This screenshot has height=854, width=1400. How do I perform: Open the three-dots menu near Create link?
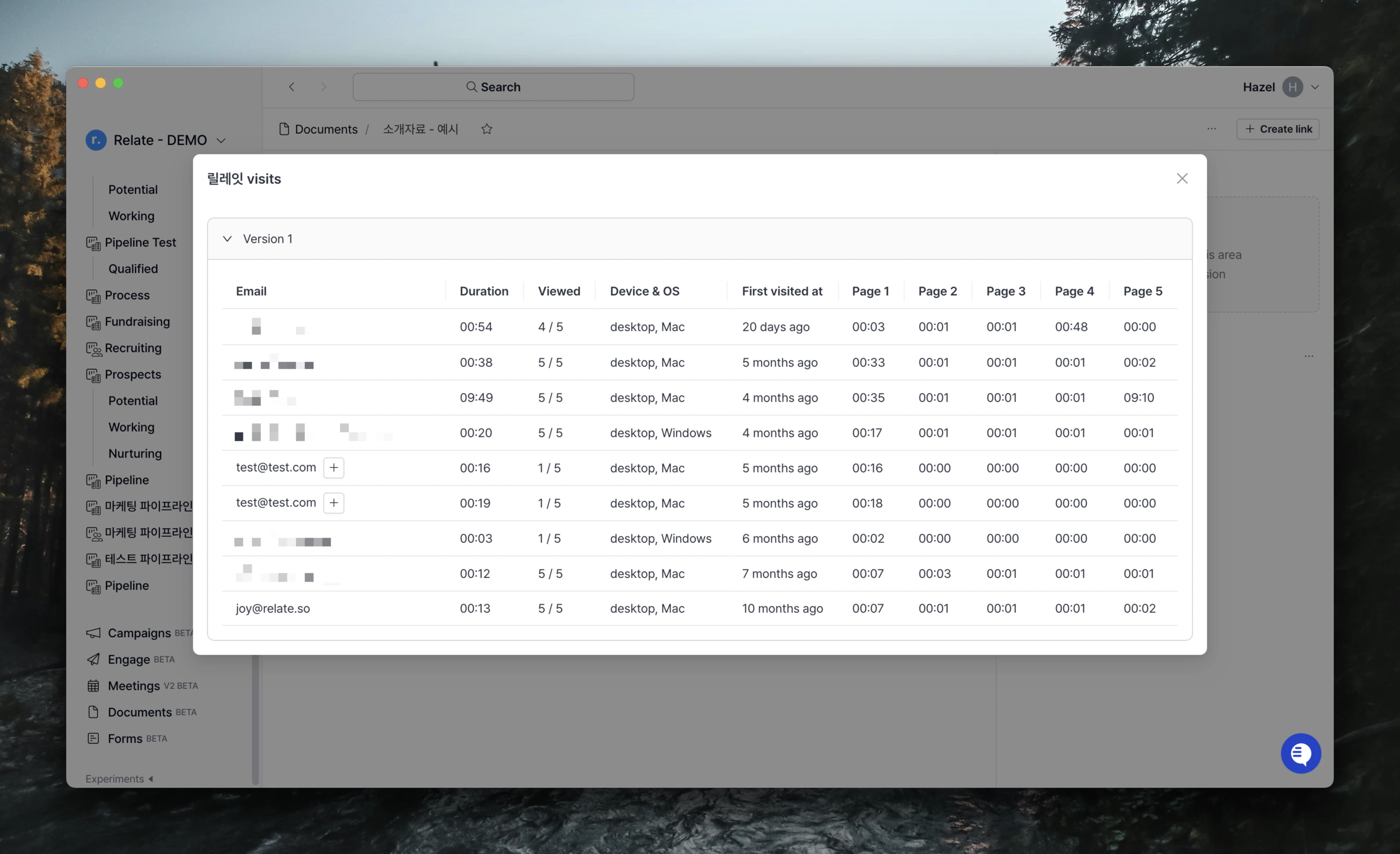point(1211,129)
